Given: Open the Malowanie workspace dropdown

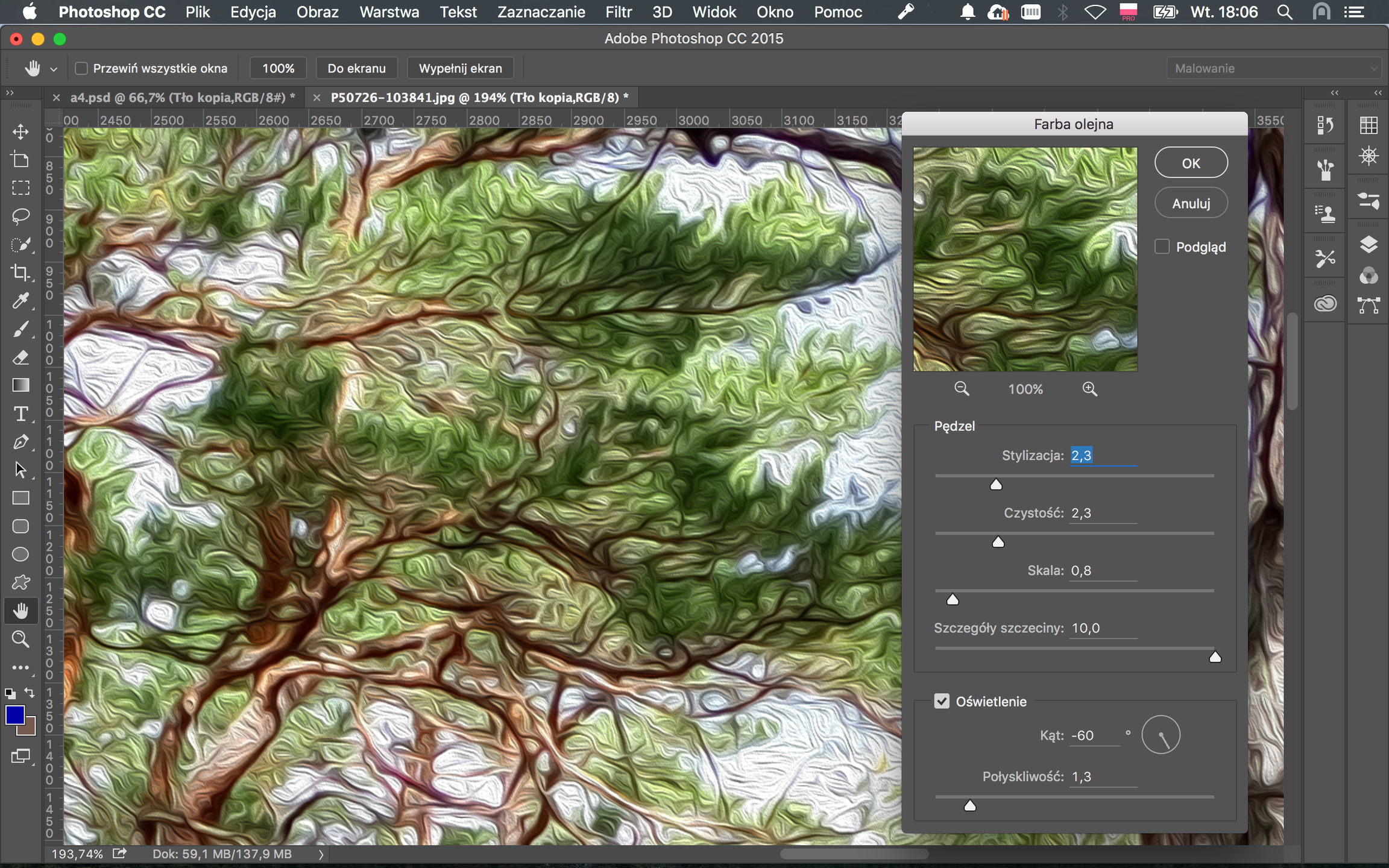Looking at the screenshot, I should tap(1274, 68).
